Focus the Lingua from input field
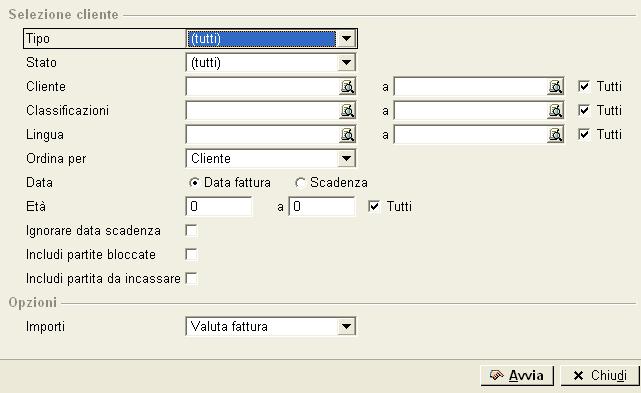The image size is (641, 393). pyautogui.click(x=263, y=135)
